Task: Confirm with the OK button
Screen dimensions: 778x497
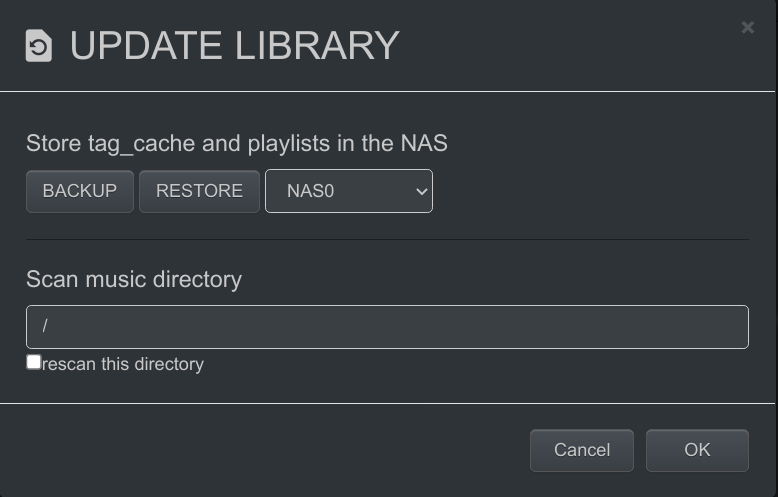Action: 697,450
